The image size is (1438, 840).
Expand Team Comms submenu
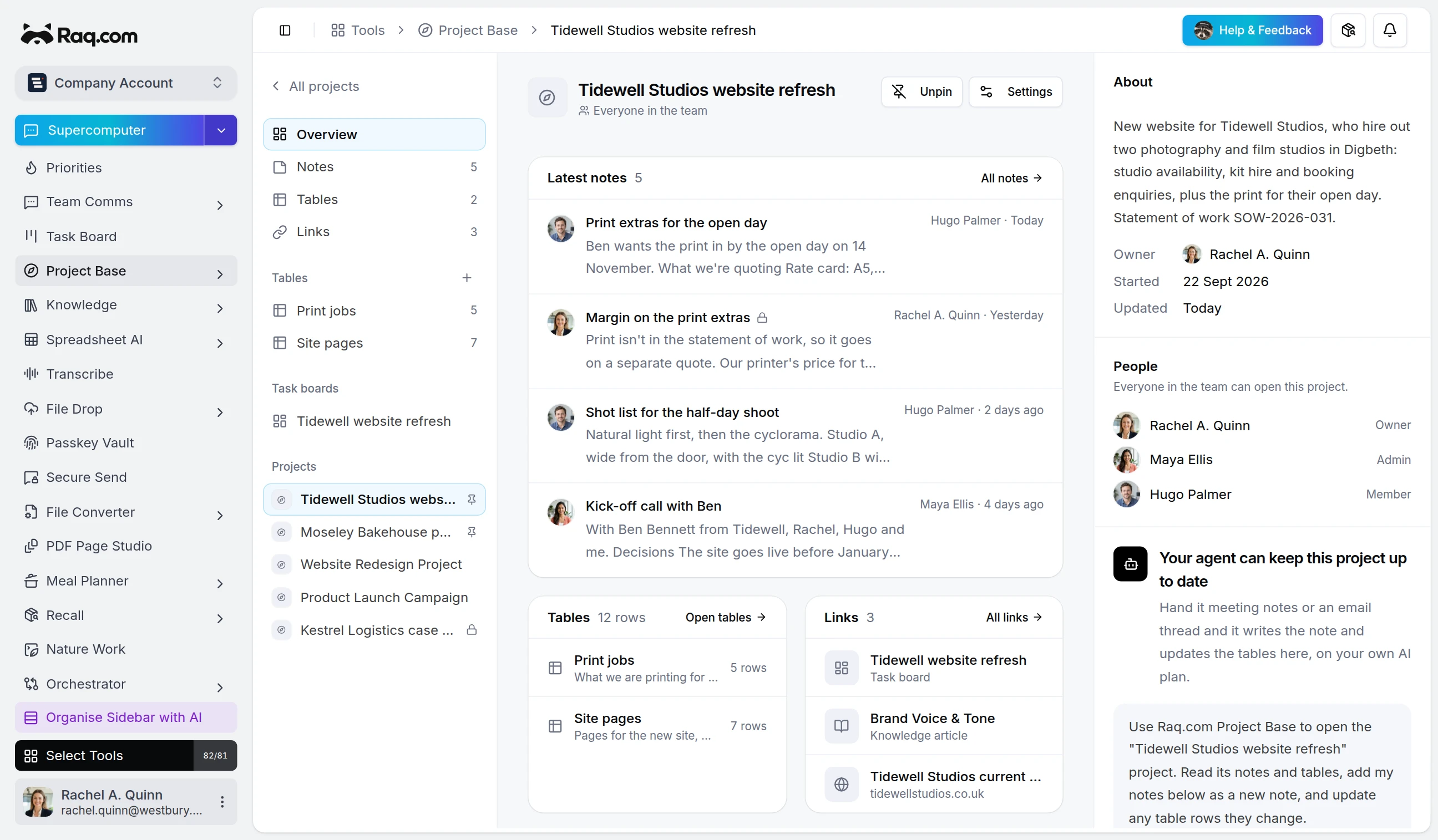pos(220,205)
